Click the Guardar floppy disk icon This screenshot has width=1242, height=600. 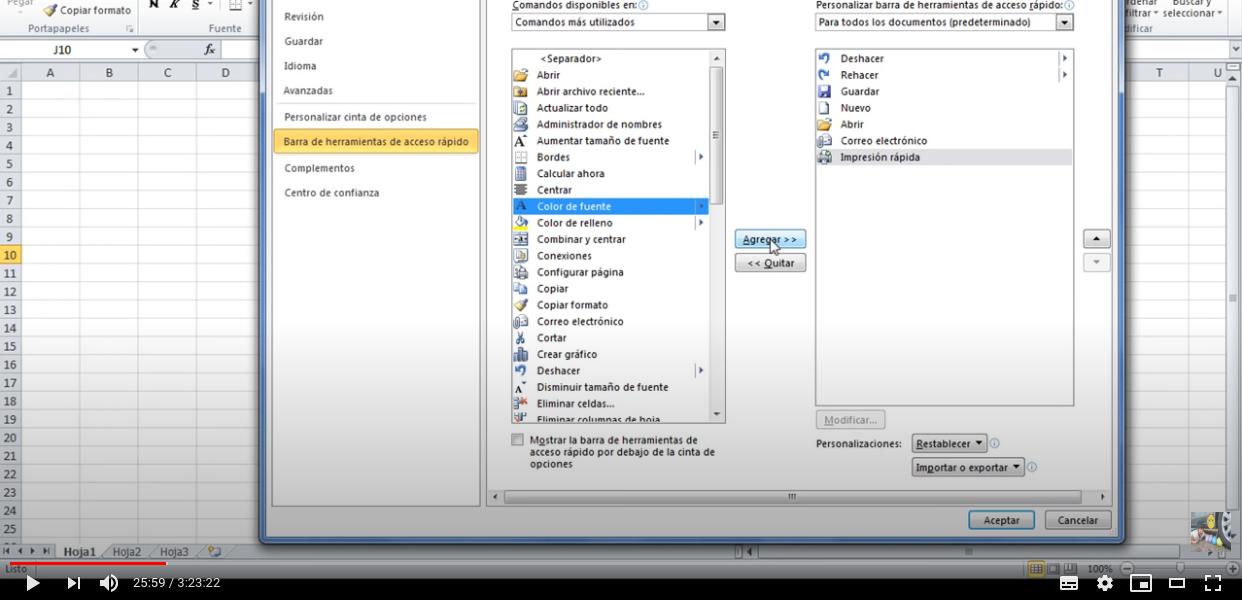tap(824, 91)
